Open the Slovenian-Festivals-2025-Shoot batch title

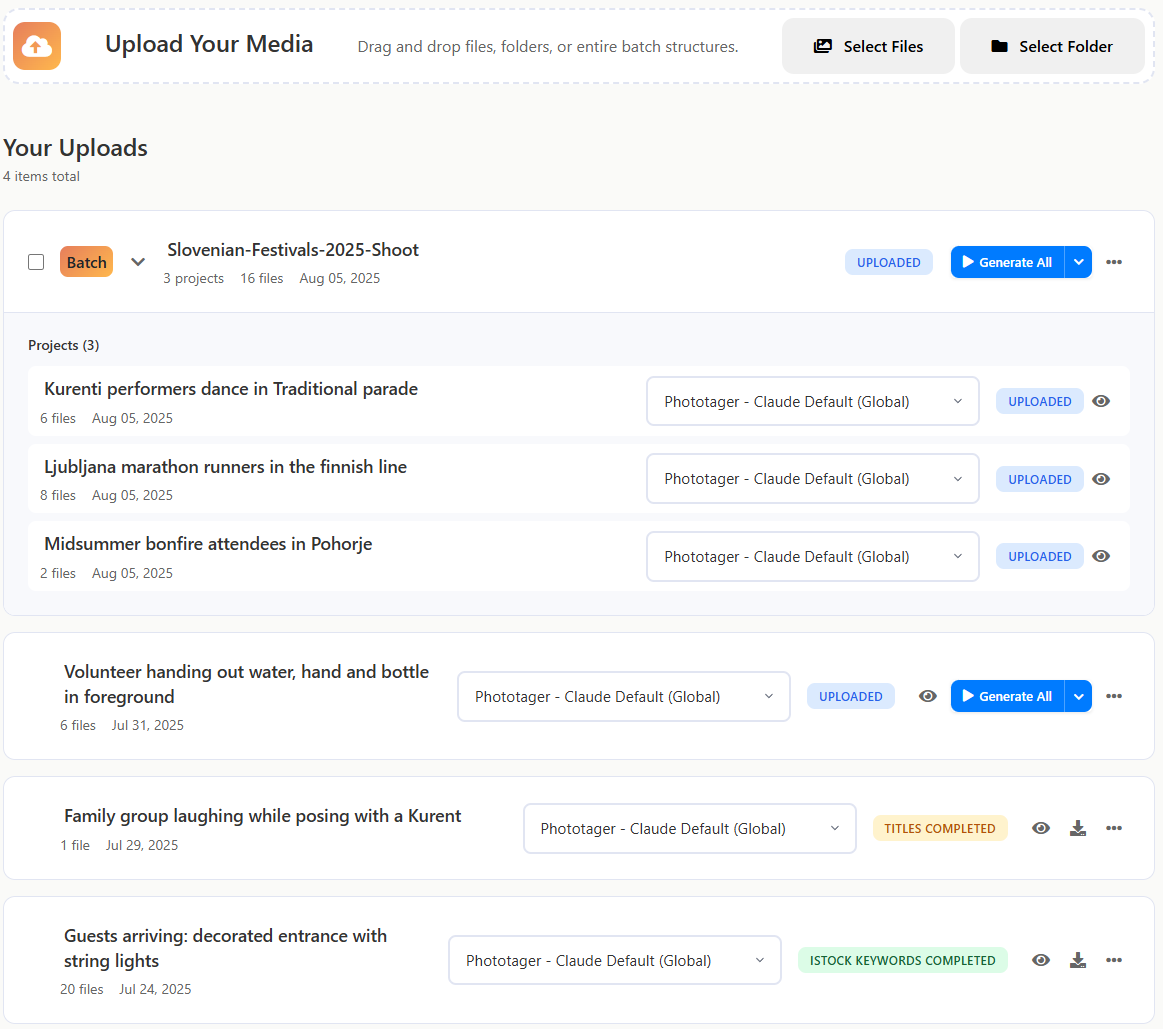point(293,250)
